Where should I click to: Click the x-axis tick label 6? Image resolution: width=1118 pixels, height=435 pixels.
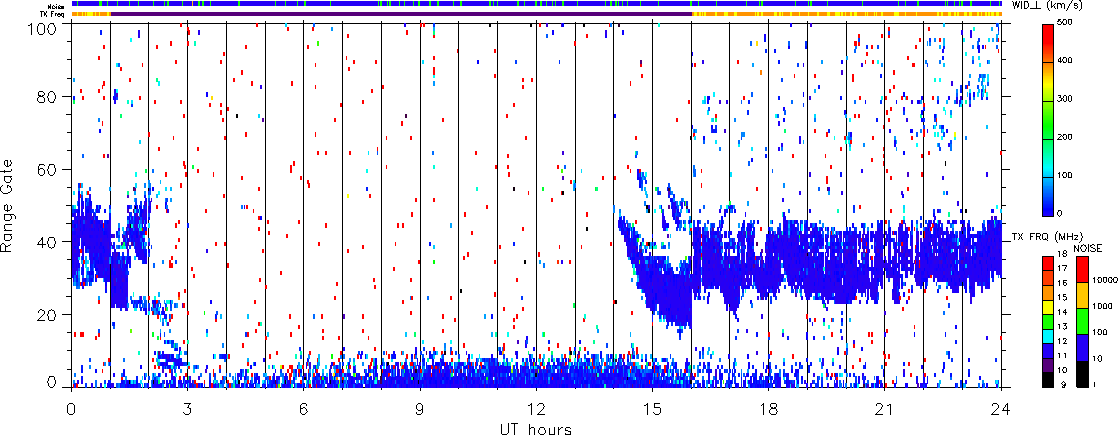[304, 410]
